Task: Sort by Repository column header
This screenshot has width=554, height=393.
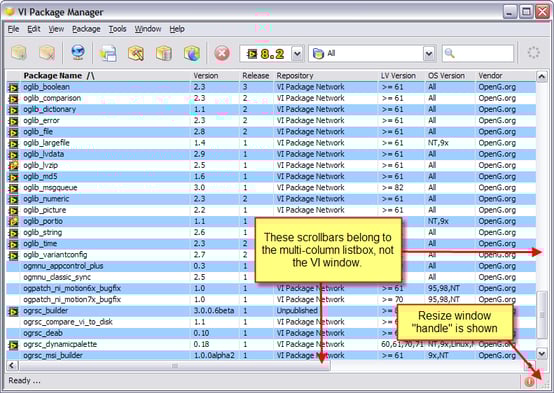Action: pos(295,76)
